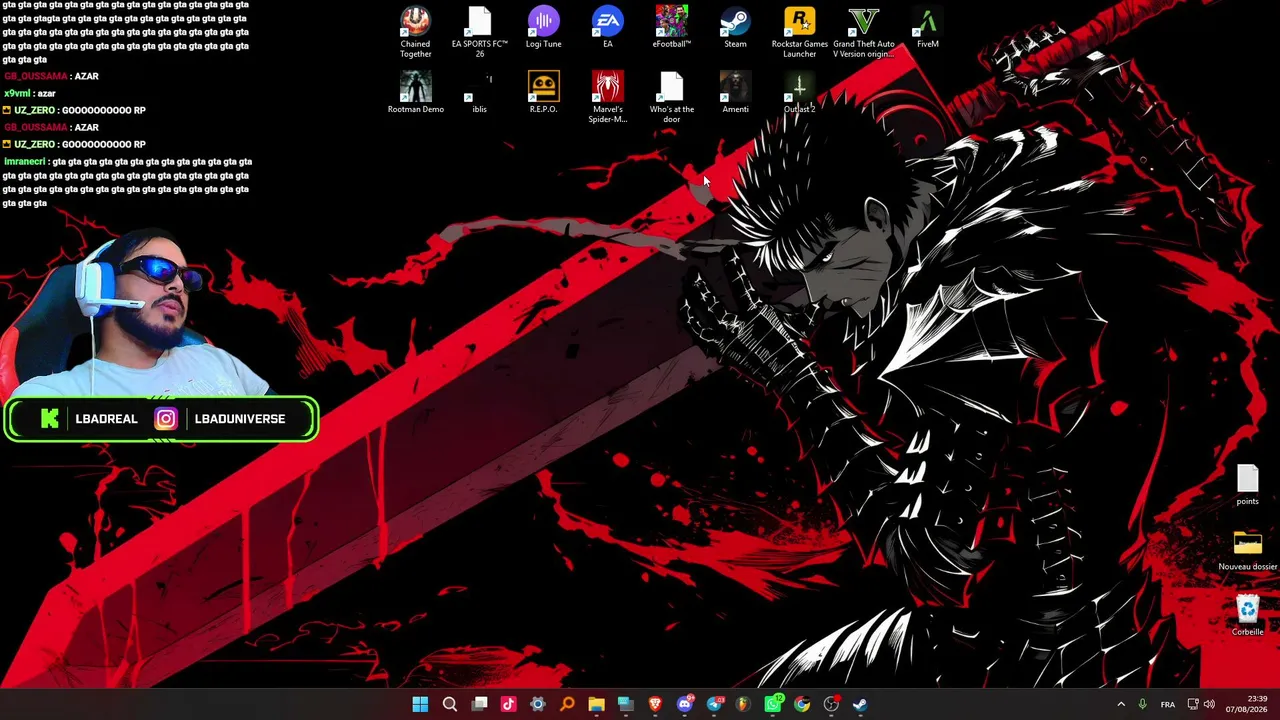Open the Windows Start menu
Screen dimensions: 1280x720
pyautogui.click(x=420, y=704)
